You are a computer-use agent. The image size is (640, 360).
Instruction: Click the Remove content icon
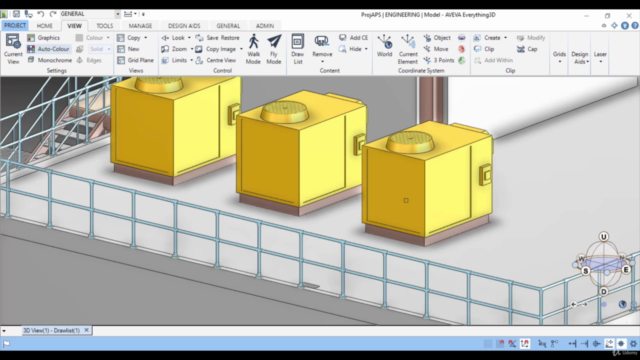[322, 41]
